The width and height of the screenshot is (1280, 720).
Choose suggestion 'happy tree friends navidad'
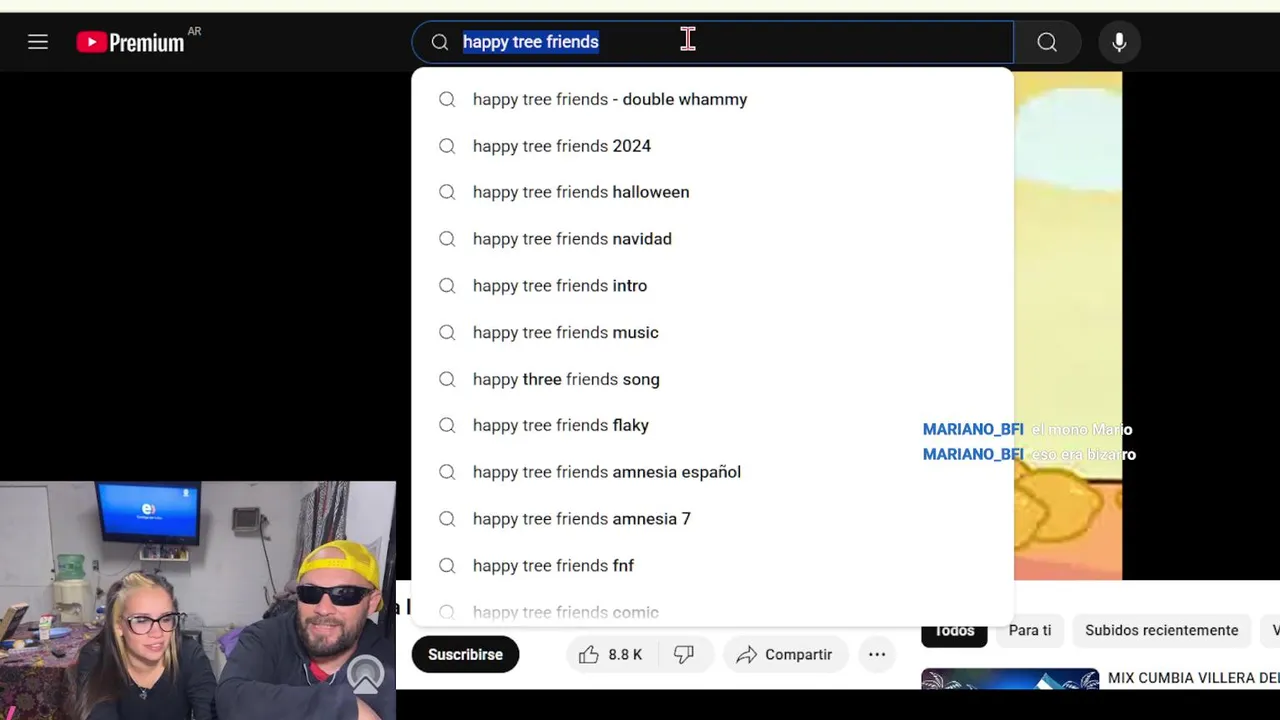[x=712, y=239]
